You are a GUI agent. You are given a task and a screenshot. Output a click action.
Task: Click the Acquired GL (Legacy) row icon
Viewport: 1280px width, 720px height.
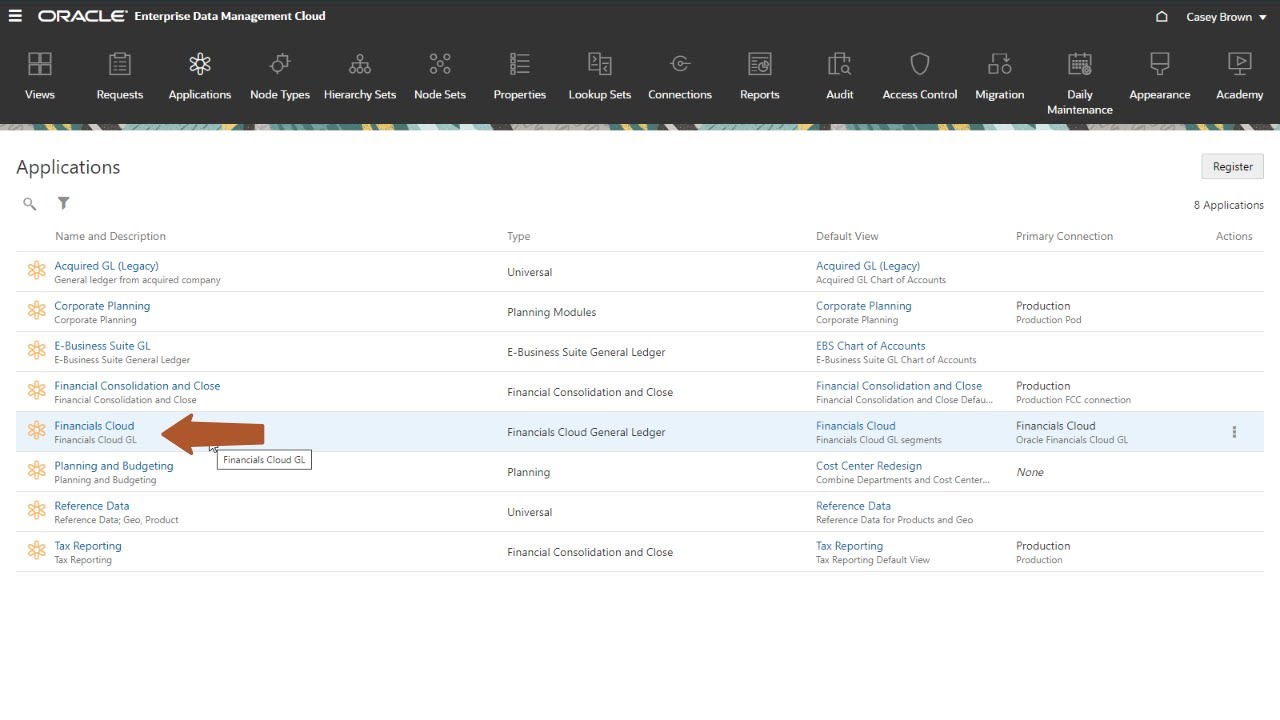(37, 270)
